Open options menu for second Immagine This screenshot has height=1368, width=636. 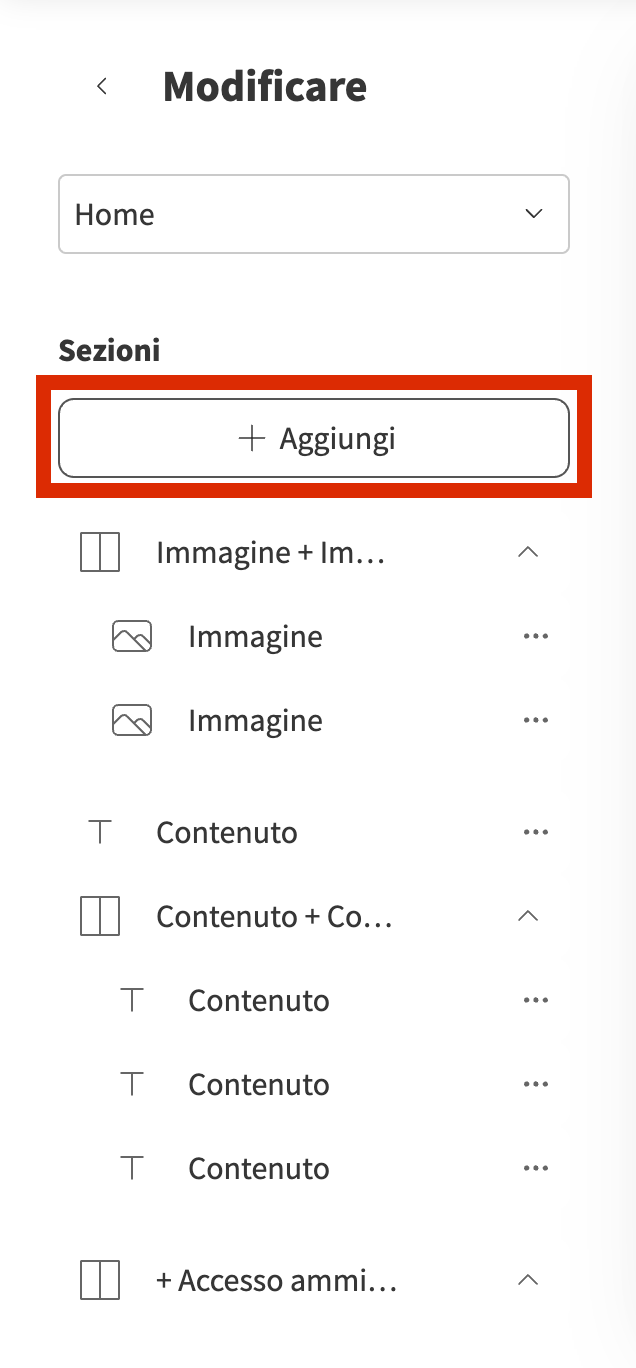tap(536, 721)
